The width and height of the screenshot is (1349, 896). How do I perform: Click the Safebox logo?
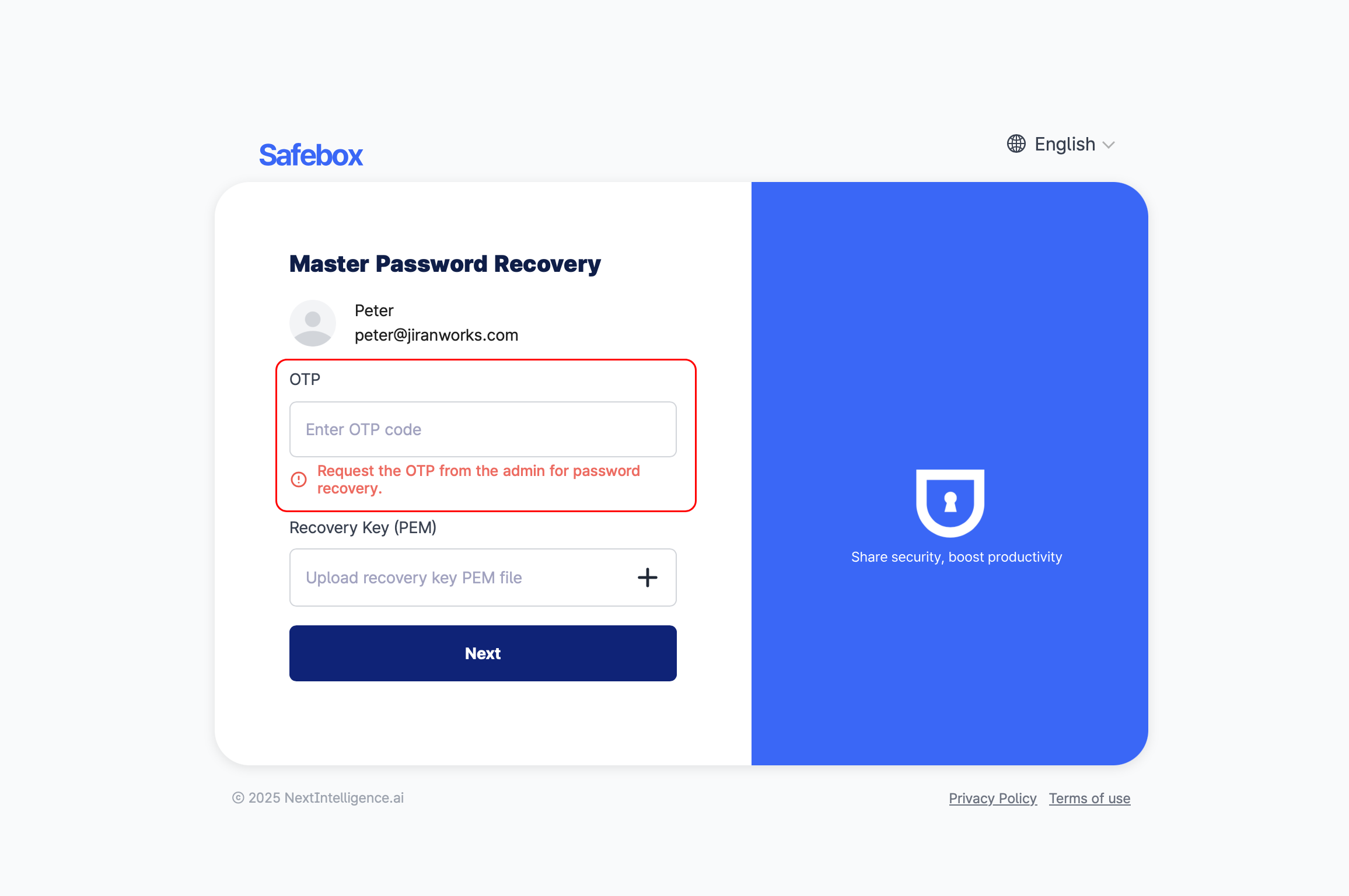[311, 155]
